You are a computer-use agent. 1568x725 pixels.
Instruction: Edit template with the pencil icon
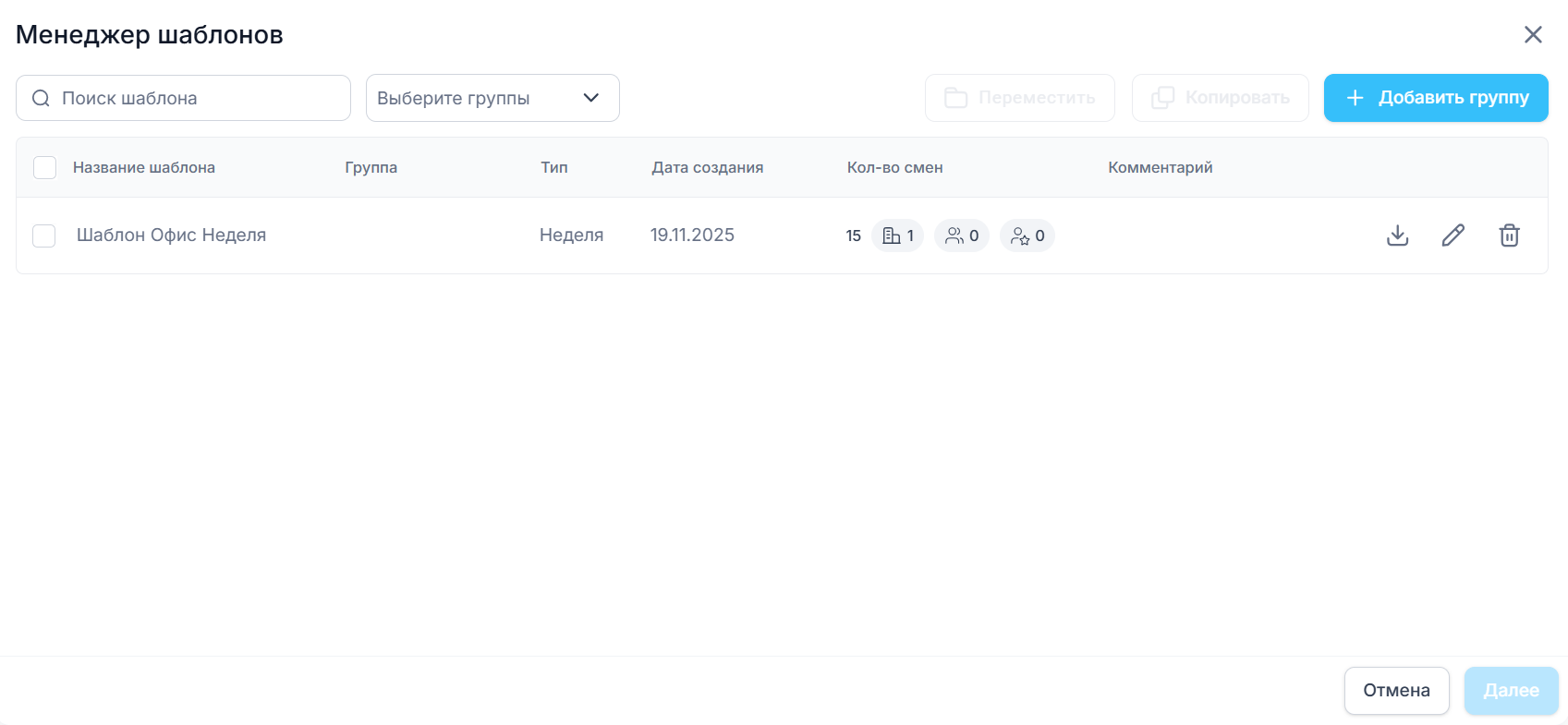pos(1453,236)
